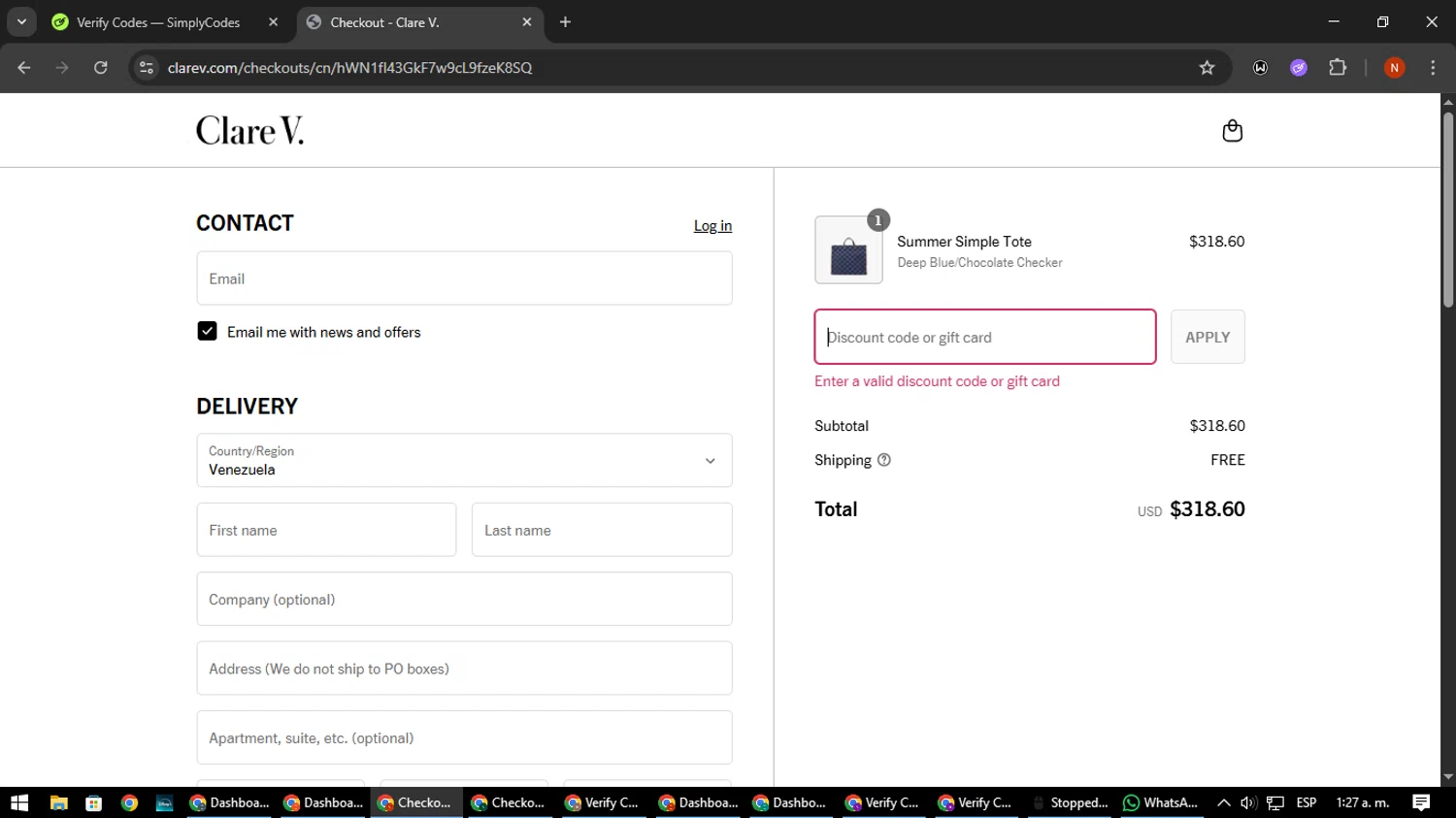
Task: Bookmark this page with the star icon
Action: click(x=1207, y=68)
